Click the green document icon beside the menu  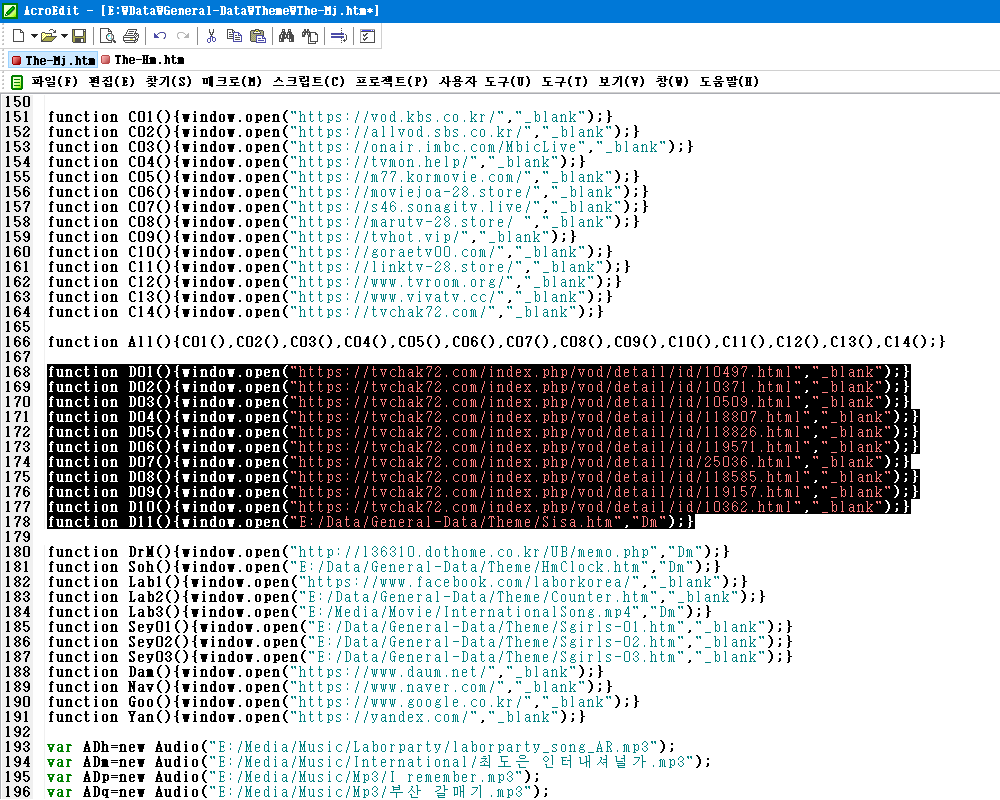pos(17,82)
